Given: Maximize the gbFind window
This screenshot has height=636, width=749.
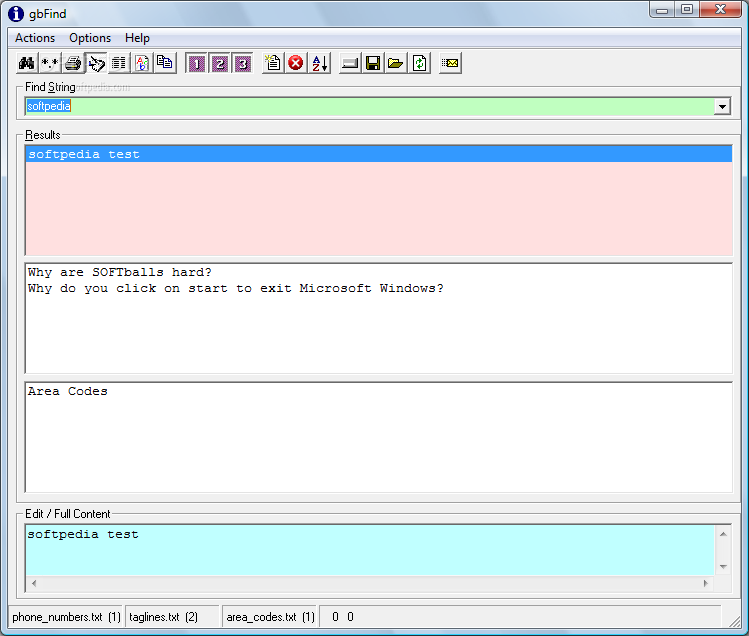Looking at the screenshot, I should coord(687,10).
